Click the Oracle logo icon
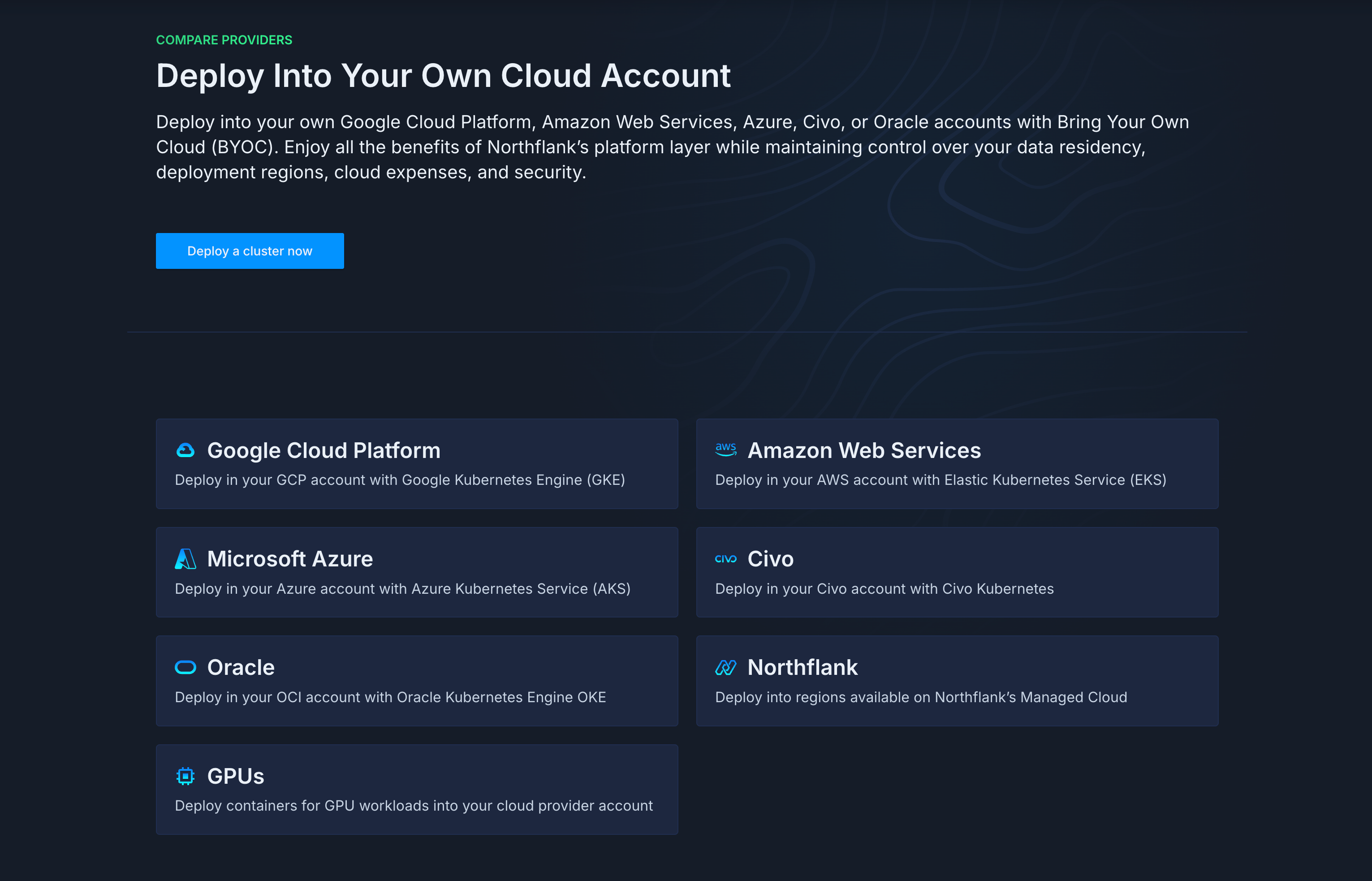Screen dimensions: 1372x881 point(186,668)
